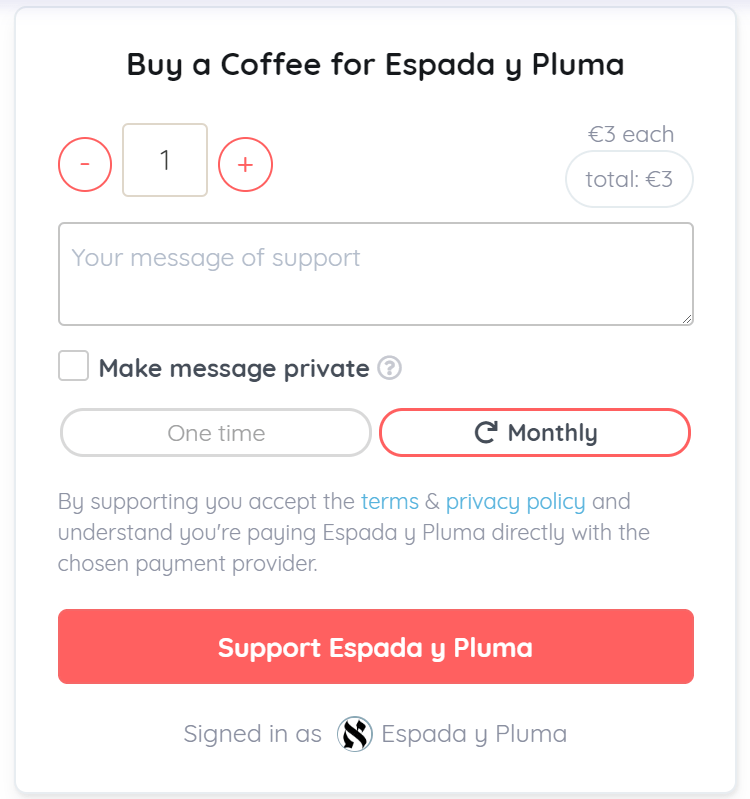The height and width of the screenshot is (799, 750).
Task: Focus the 'Your message of support' box
Action: (375, 273)
